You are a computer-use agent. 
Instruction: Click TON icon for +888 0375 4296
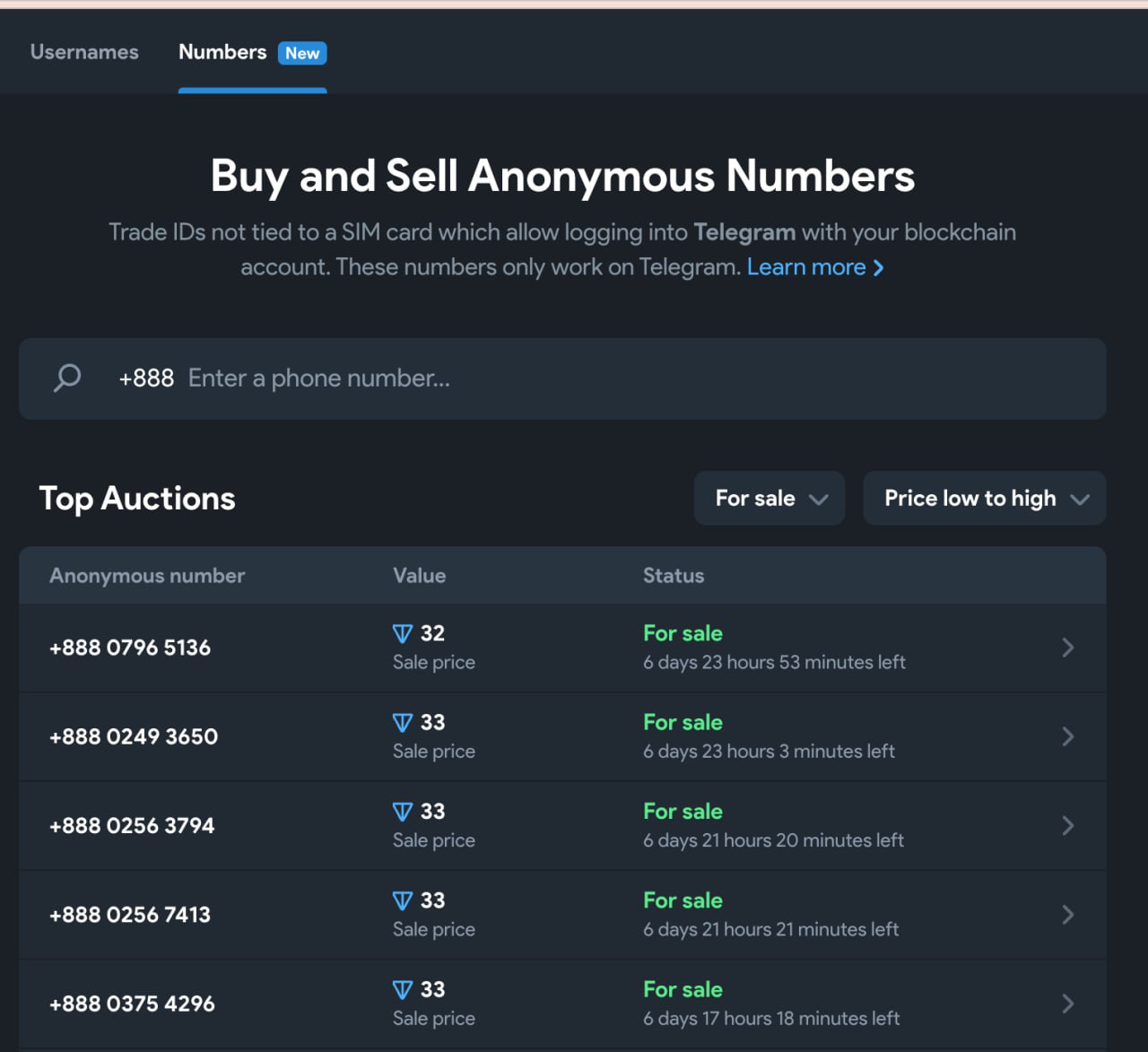(403, 989)
